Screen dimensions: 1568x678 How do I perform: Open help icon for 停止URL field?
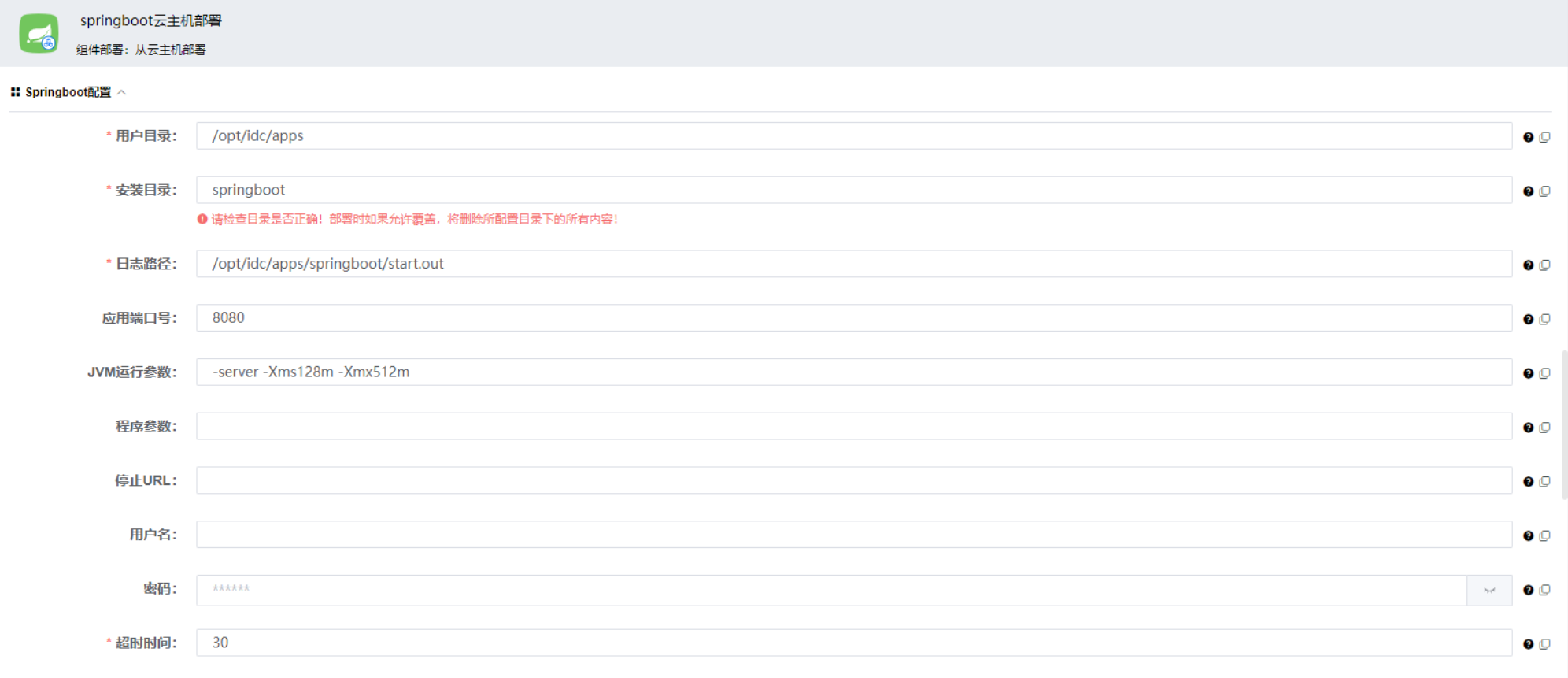click(x=1528, y=482)
